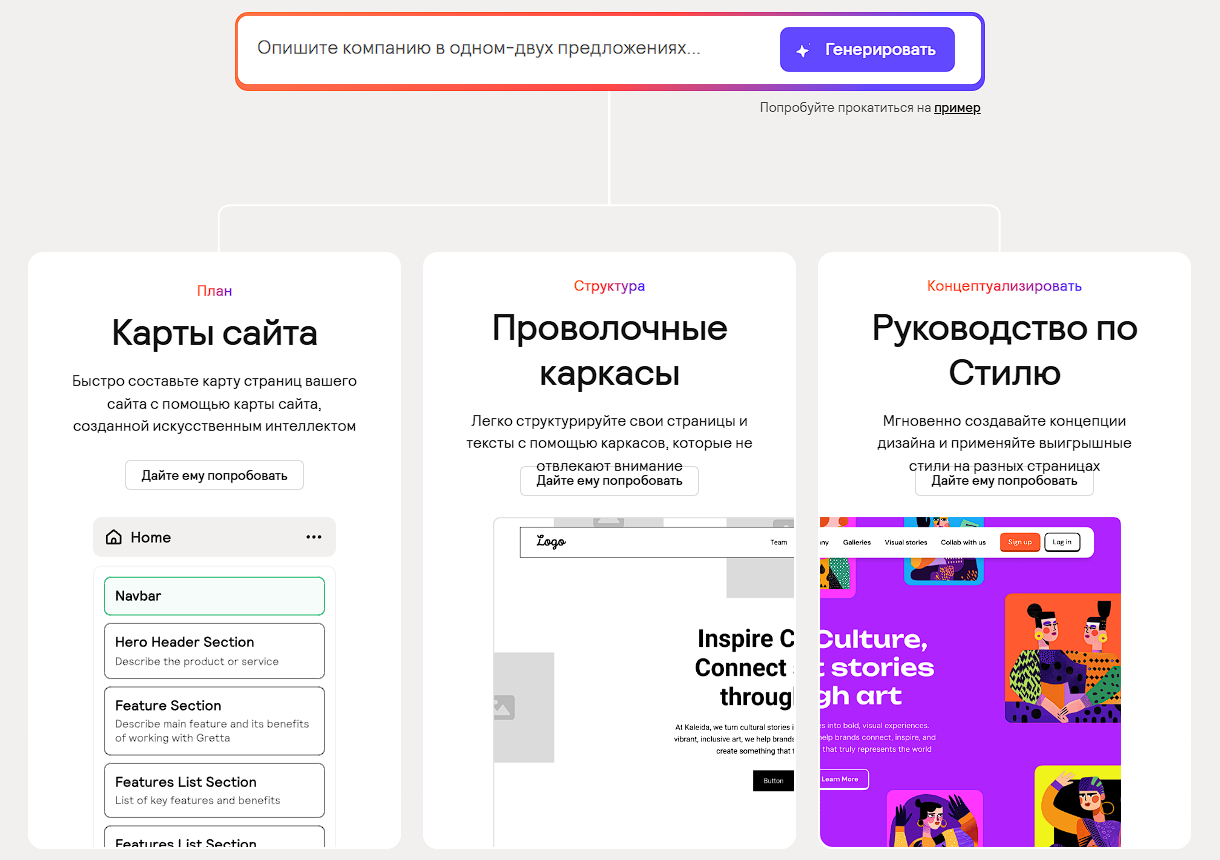The width and height of the screenshot is (1220, 860).
Task: Open the three-dot menu beside Home
Action: click(314, 537)
